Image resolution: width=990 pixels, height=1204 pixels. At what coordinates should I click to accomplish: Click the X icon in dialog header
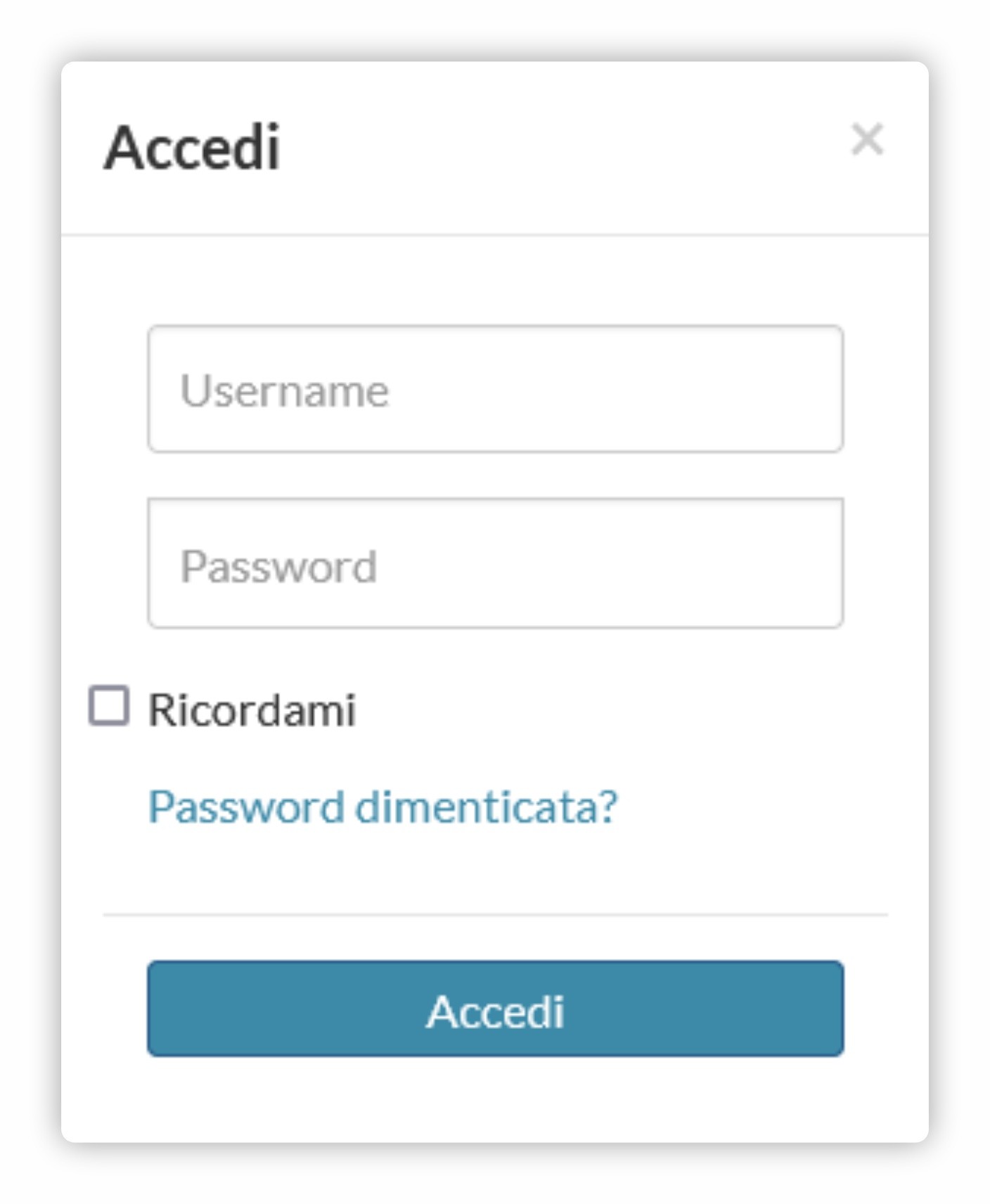pyautogui.click(x=867, y=139)
